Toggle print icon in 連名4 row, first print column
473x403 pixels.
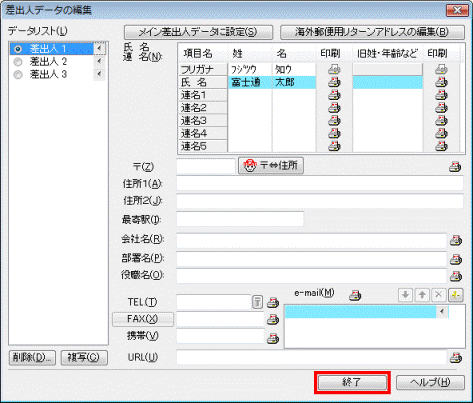334,133
